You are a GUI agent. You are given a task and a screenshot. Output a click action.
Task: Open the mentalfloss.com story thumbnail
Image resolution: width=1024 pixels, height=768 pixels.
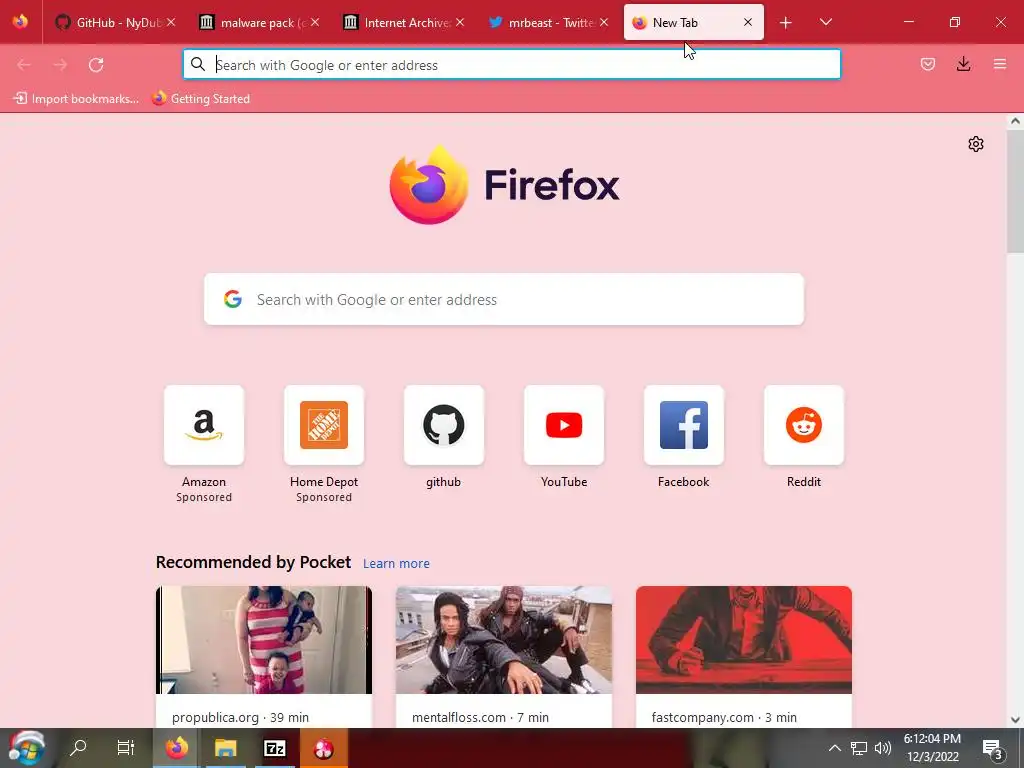[x=504, y=639]
